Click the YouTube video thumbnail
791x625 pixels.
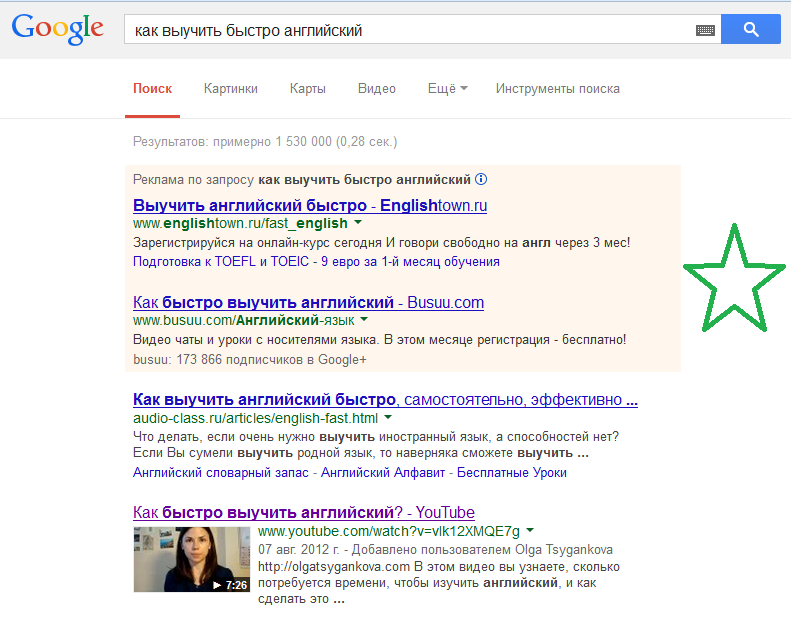pos(192,559)
